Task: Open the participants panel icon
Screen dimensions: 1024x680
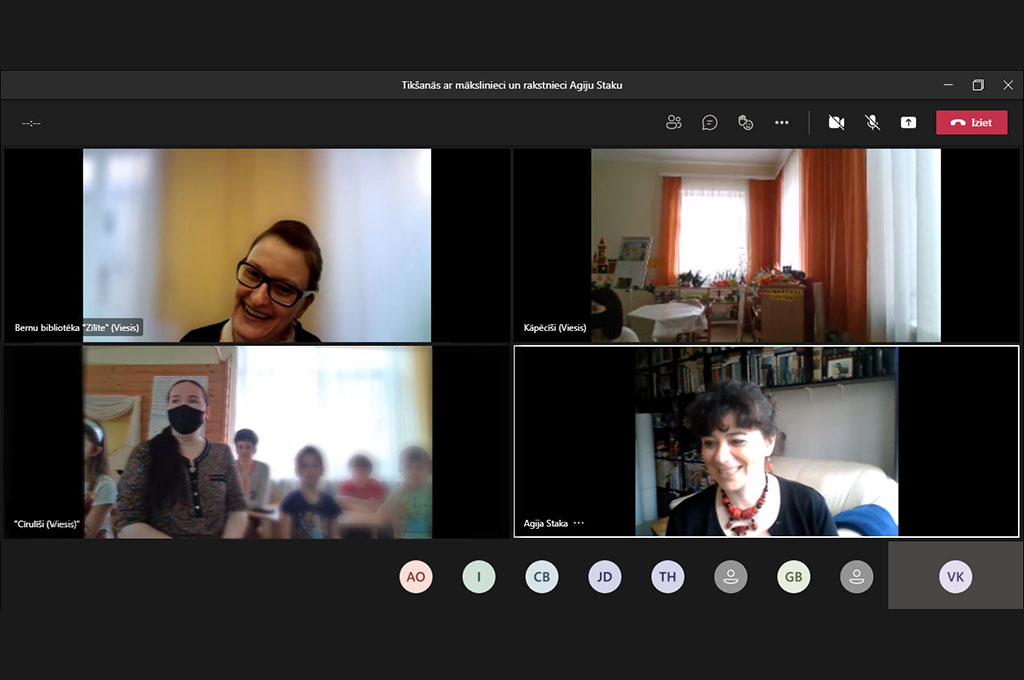Action: coord(673,122)
